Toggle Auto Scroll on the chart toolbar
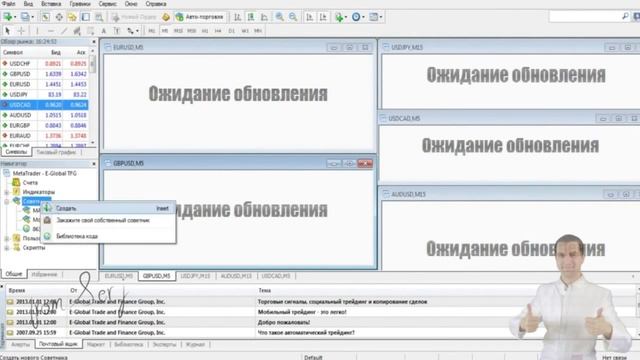Viewport: 640px width, 360px height. pos(309,17)
